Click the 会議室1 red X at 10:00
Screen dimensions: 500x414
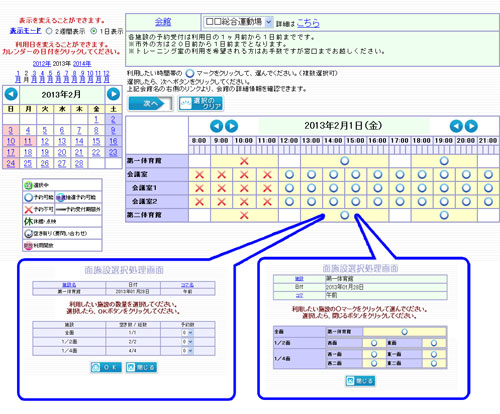coord(244,188)
